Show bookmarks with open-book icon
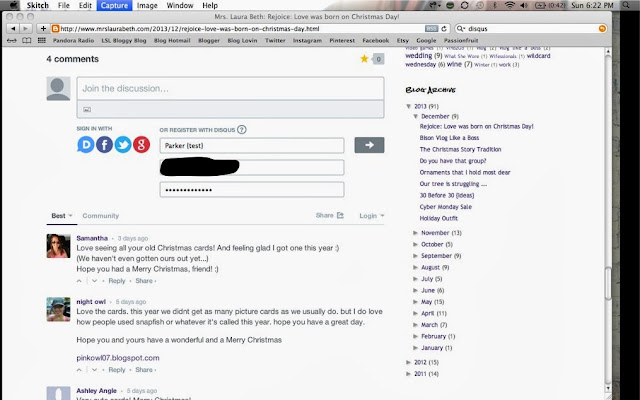The width and height of the screenshot is (640, 400). click(27, 40)
